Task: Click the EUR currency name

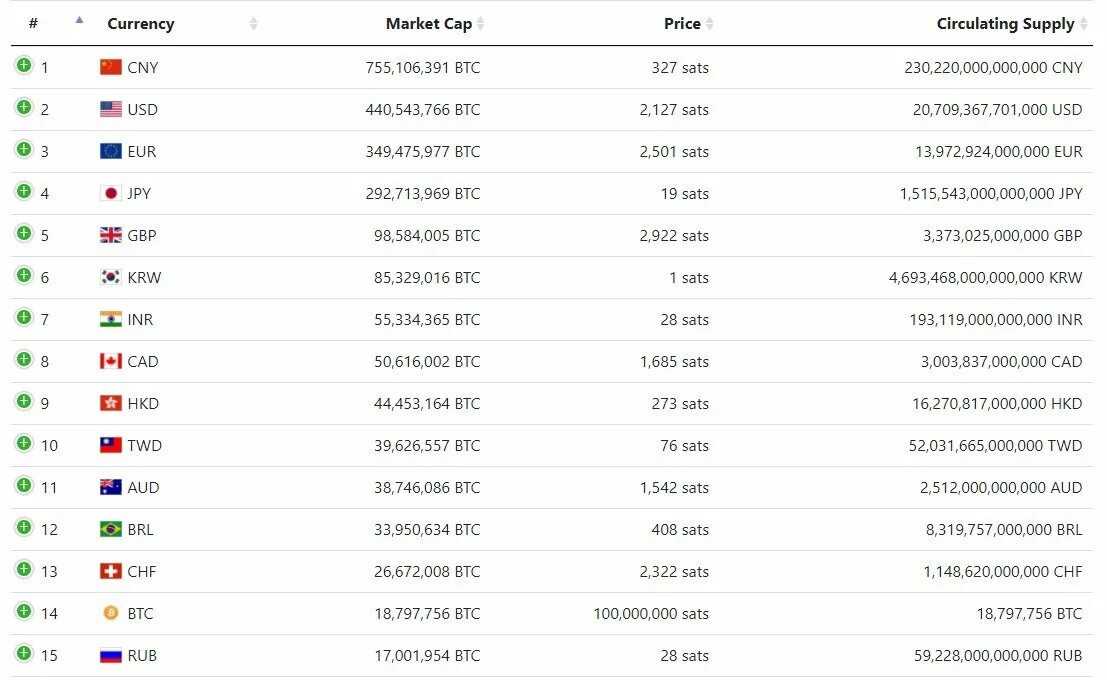Action: click(x=142, y=151)
